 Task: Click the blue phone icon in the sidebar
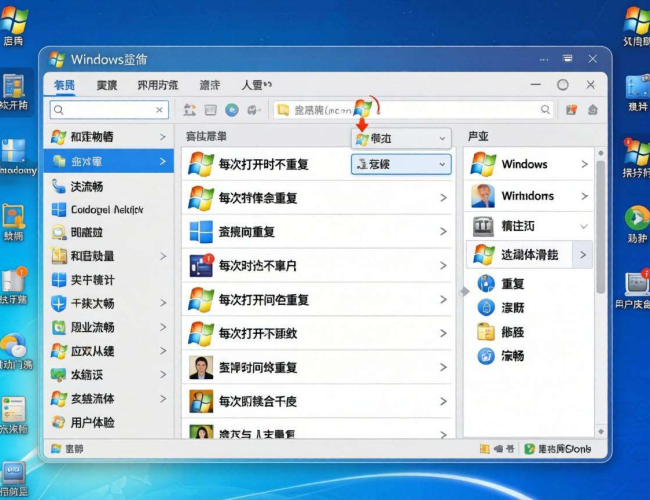pyautogui.click(x=58, y=187)
